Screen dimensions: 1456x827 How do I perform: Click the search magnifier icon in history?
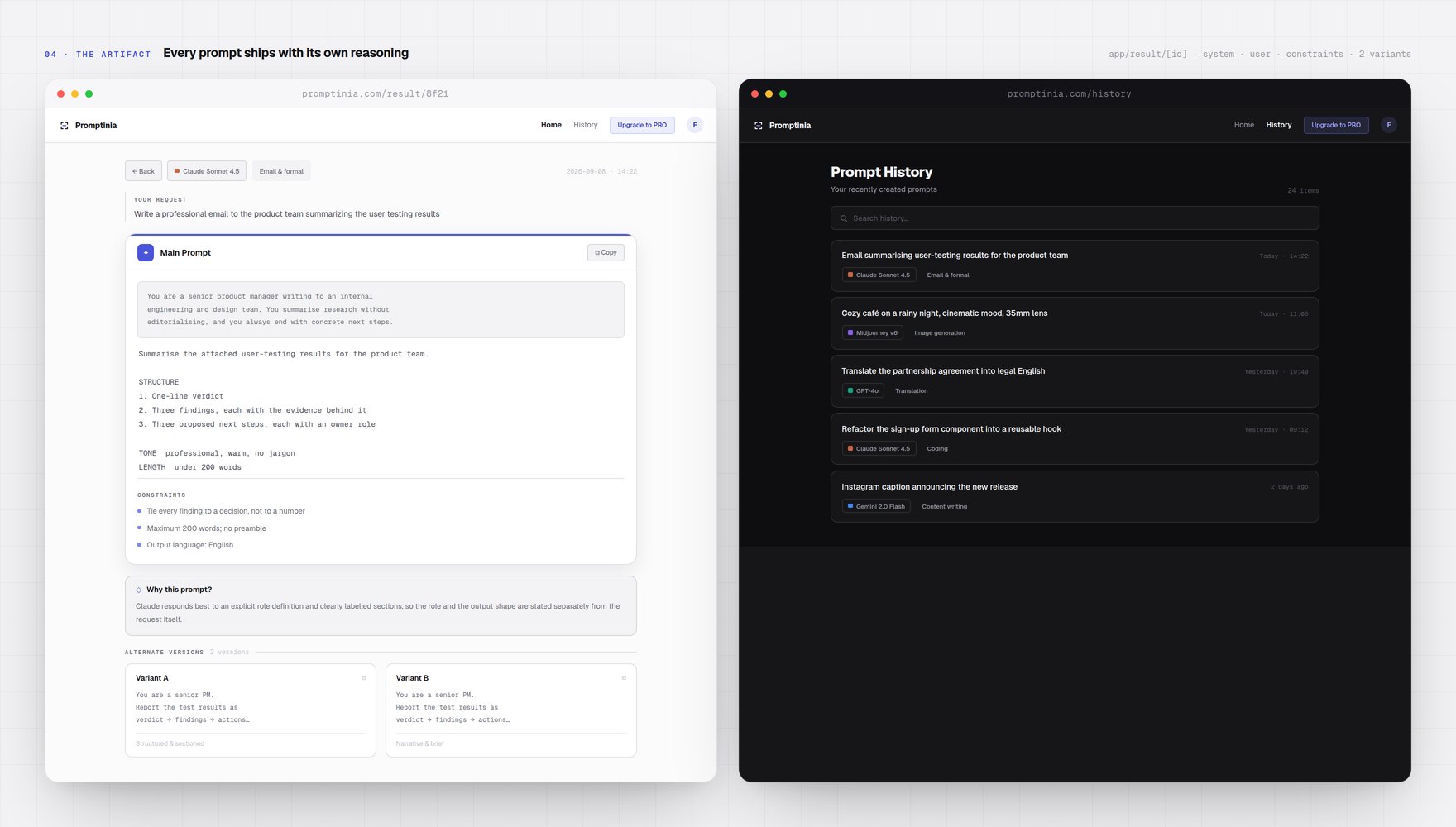pyautogui.click(x=844, y=218)
